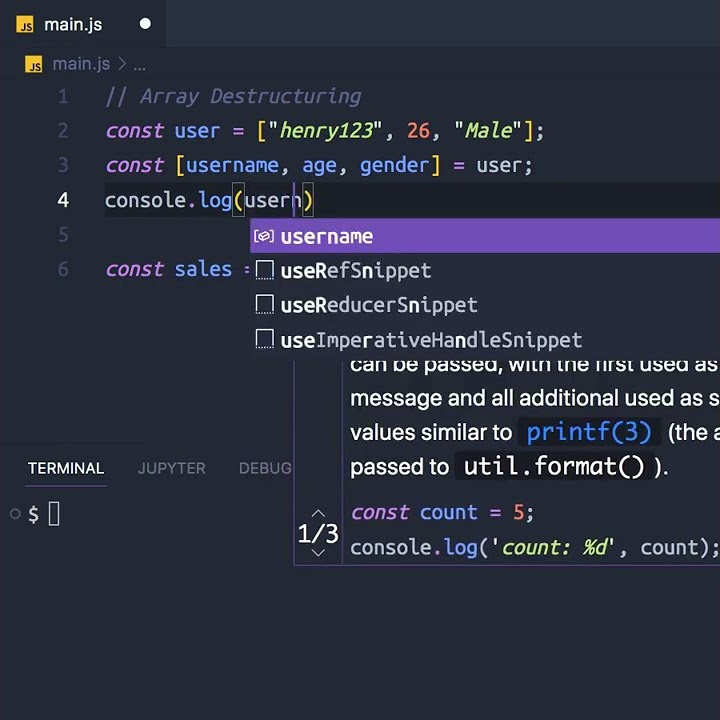
Task: Expand the breadcrumb ellipsis after main.js
Action: [140, 64]
